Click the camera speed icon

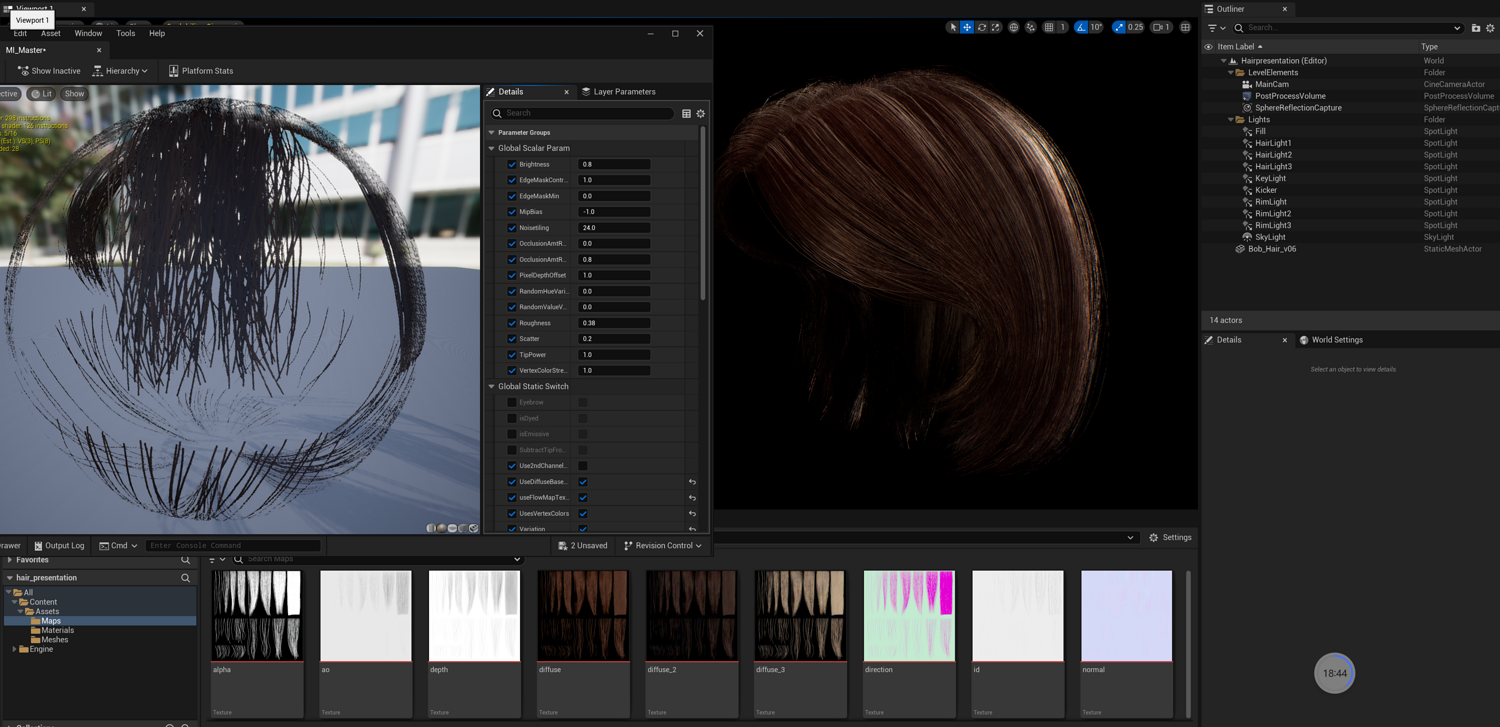[1160, 28]
